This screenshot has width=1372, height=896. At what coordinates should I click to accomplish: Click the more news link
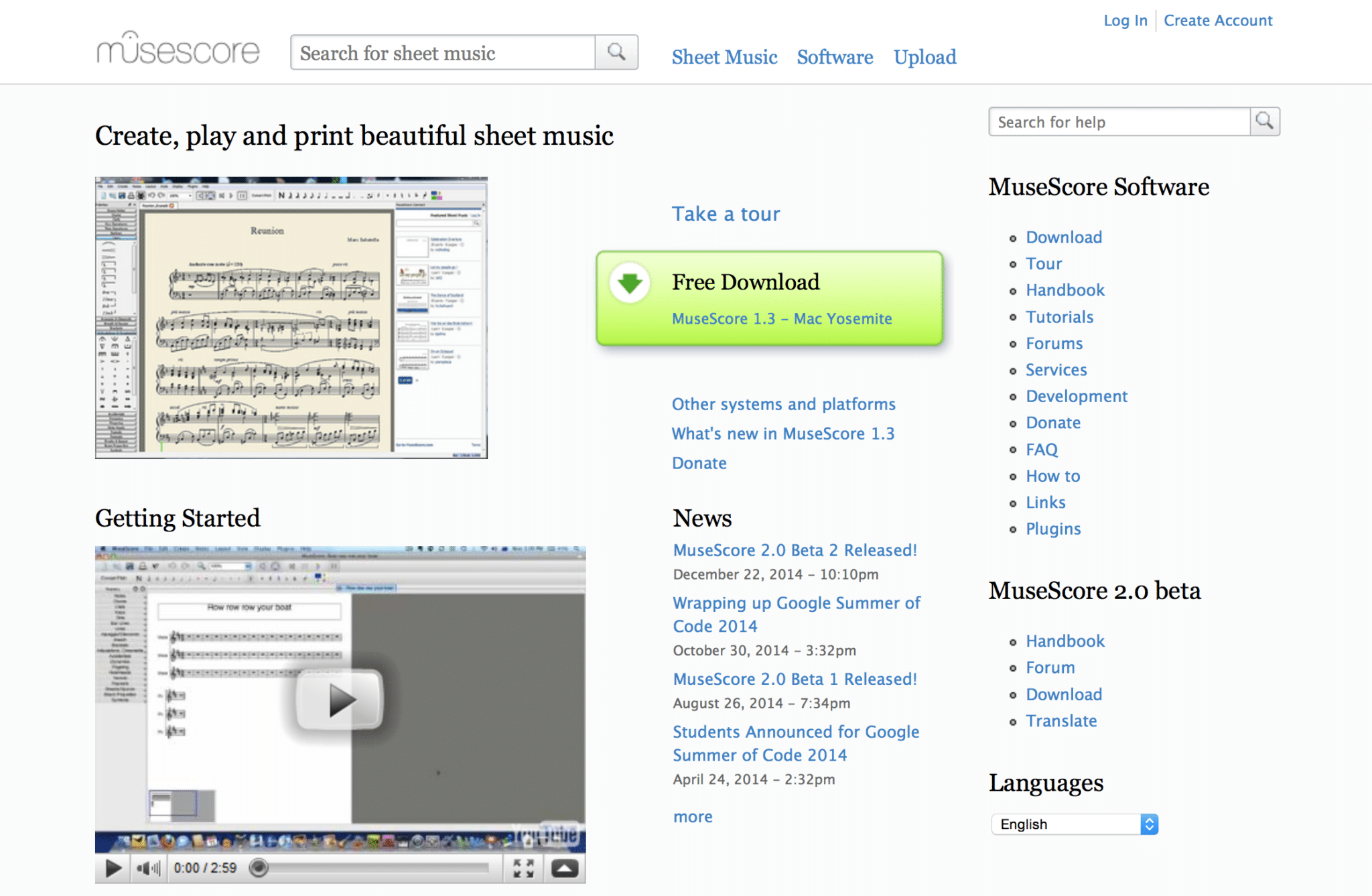pyautogui.click(x=693, y=817)
